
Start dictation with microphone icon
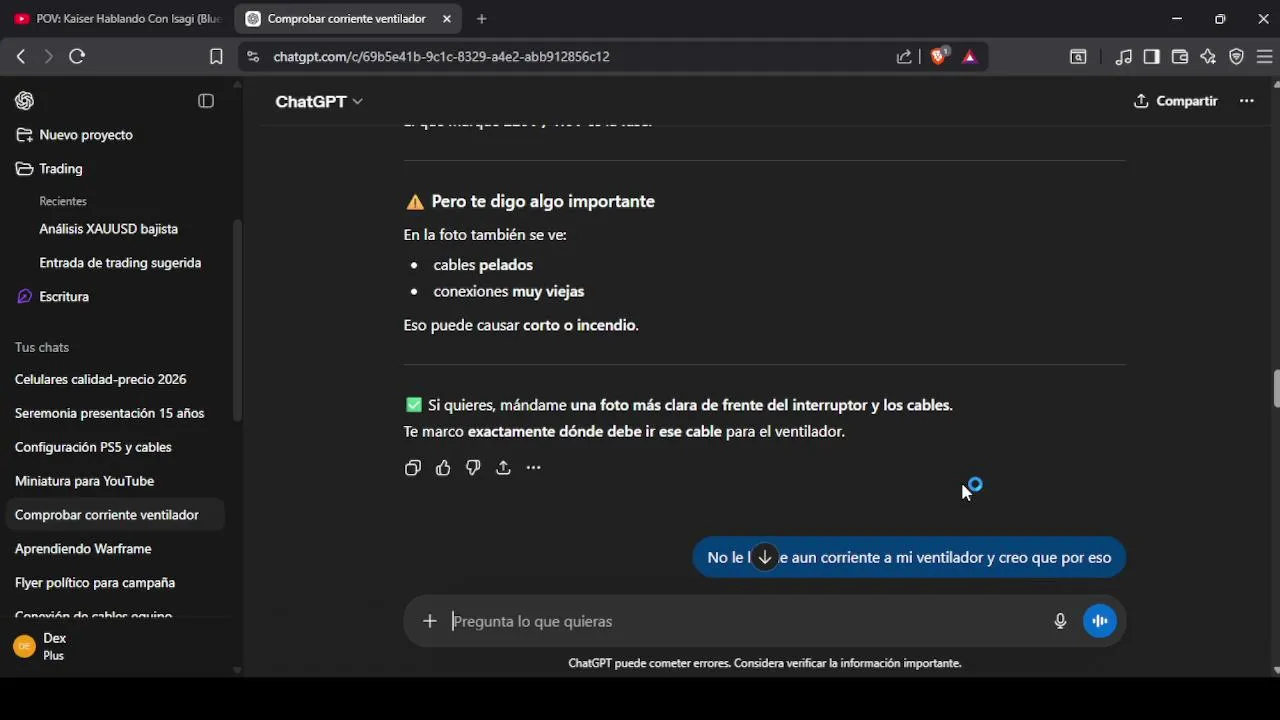point(1060,622)
